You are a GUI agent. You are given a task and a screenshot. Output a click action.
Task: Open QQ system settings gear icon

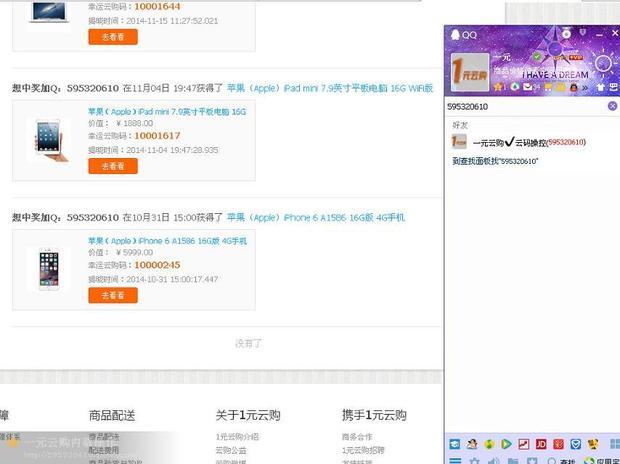474,461
